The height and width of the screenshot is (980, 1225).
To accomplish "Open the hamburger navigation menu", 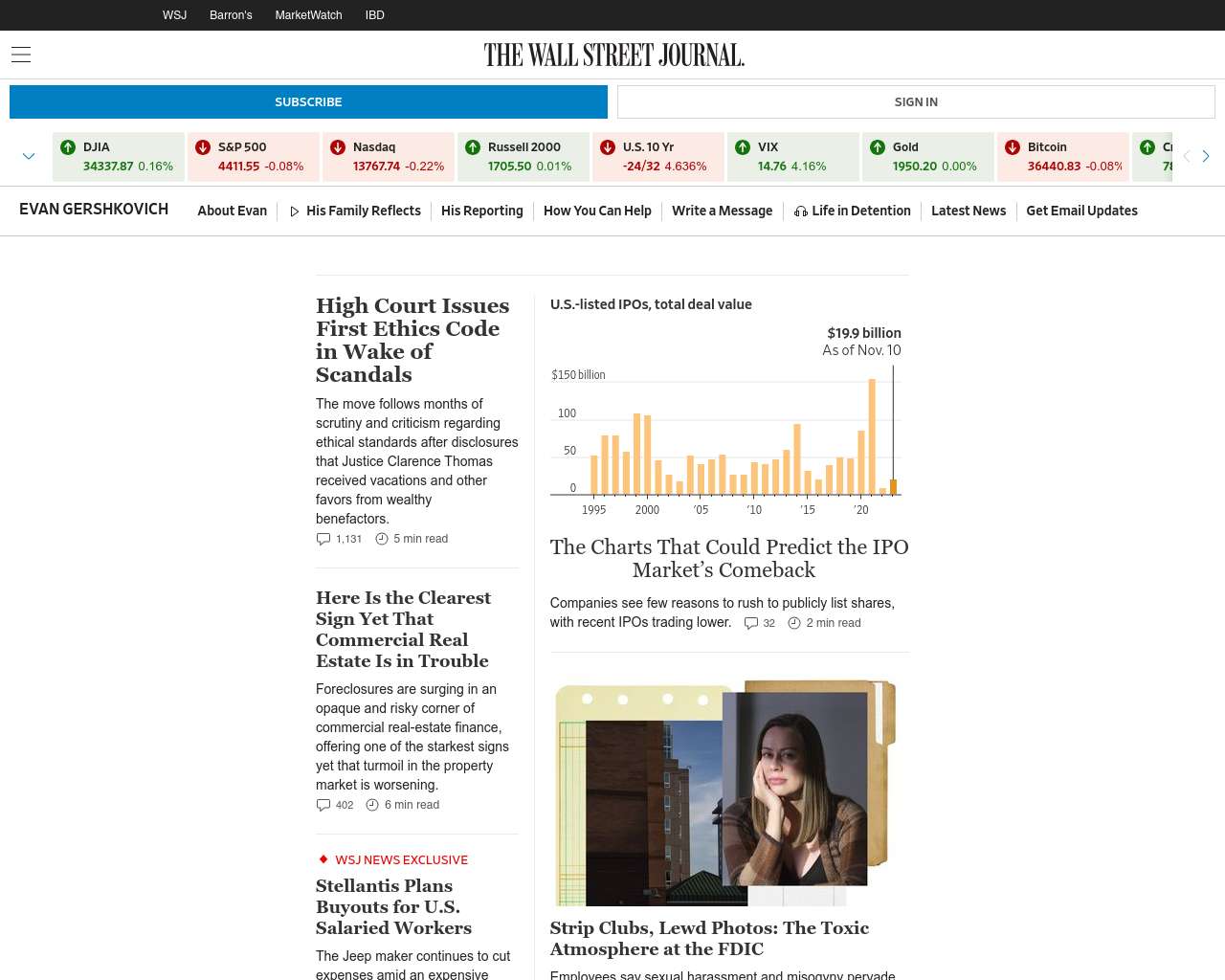I will tap(21, 55).
